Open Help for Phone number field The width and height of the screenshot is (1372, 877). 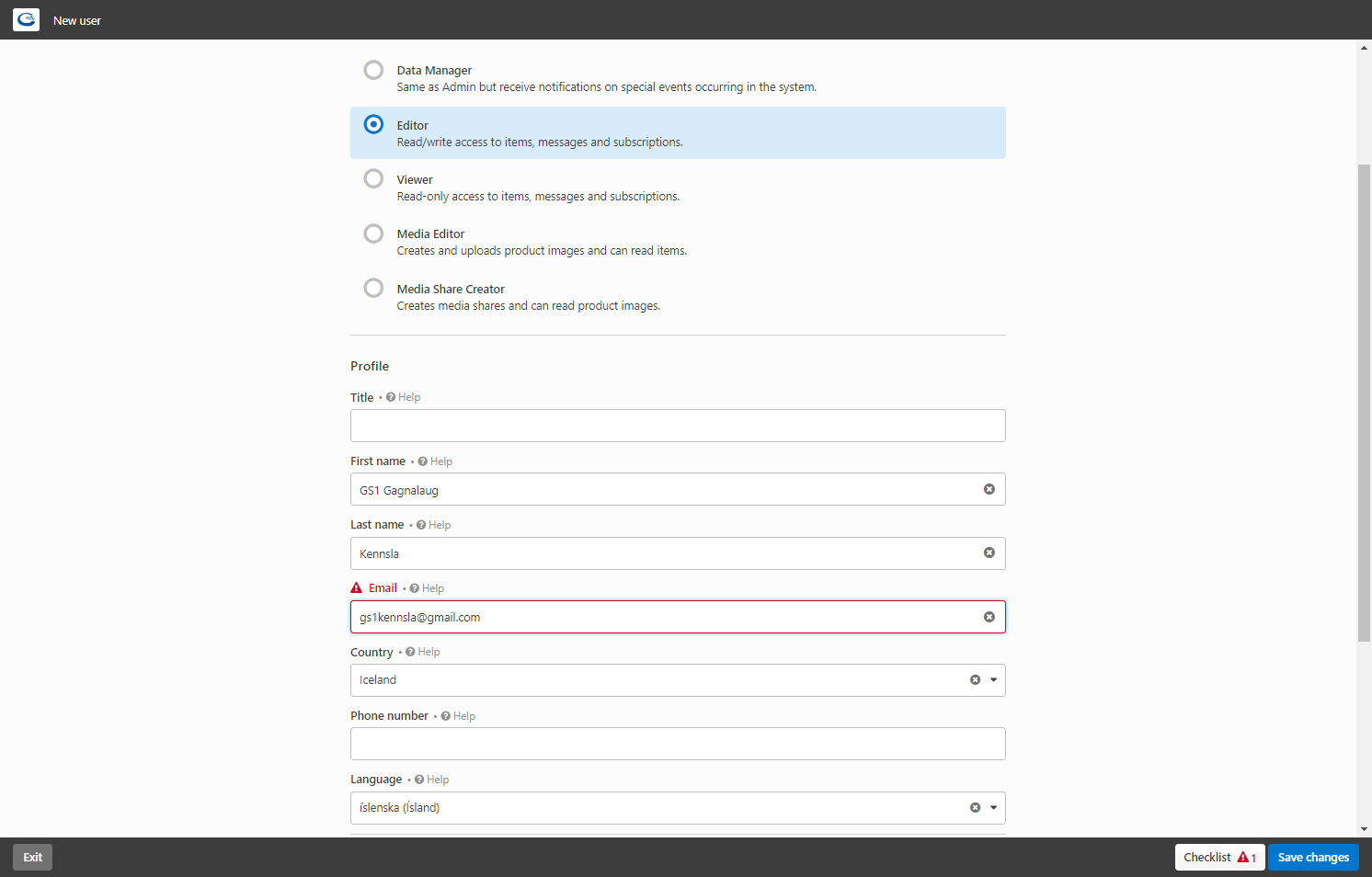[x=458, y=716]
